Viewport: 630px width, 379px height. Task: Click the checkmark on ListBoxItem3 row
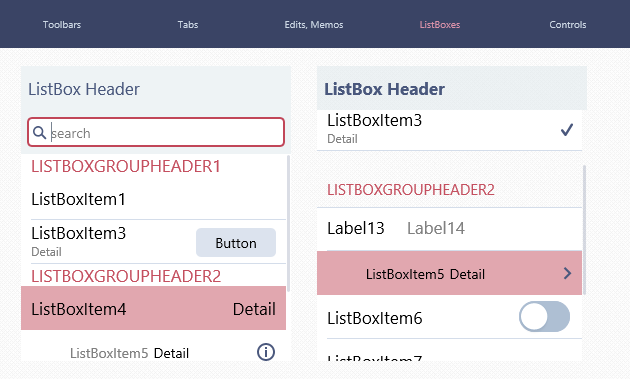tap(567, 129)
